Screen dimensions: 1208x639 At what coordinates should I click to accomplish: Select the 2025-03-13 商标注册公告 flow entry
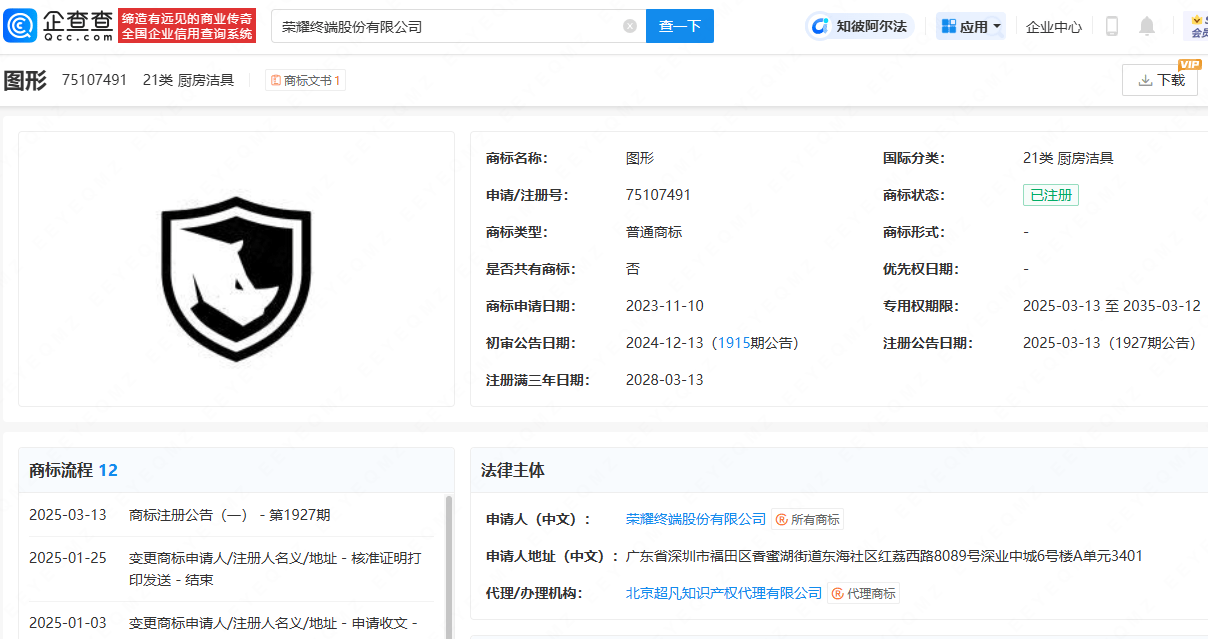point(230,515)
